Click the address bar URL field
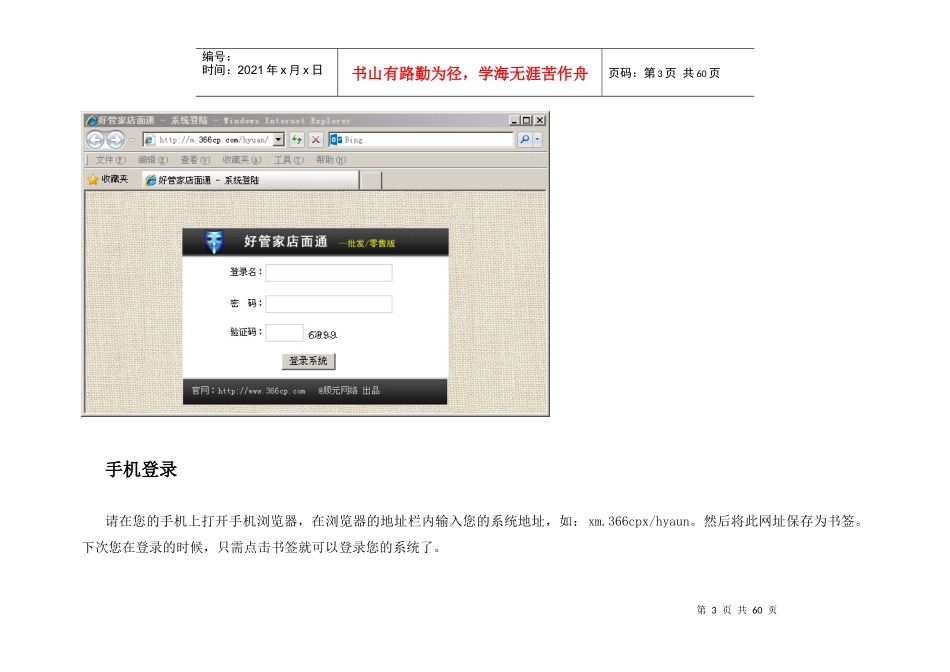The image size is (950, 672). click(x=214, y=140)
